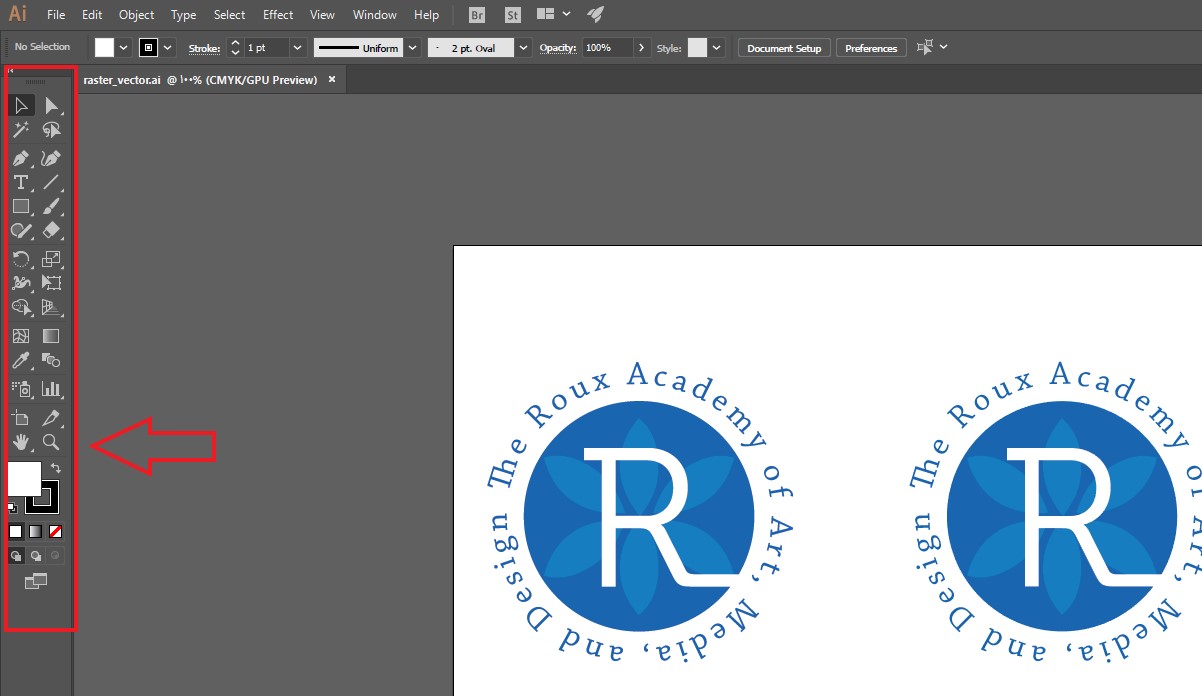Pick the Lasso tool
Viewport: 1202px width, 696px height.
click(x=52, y=130)
